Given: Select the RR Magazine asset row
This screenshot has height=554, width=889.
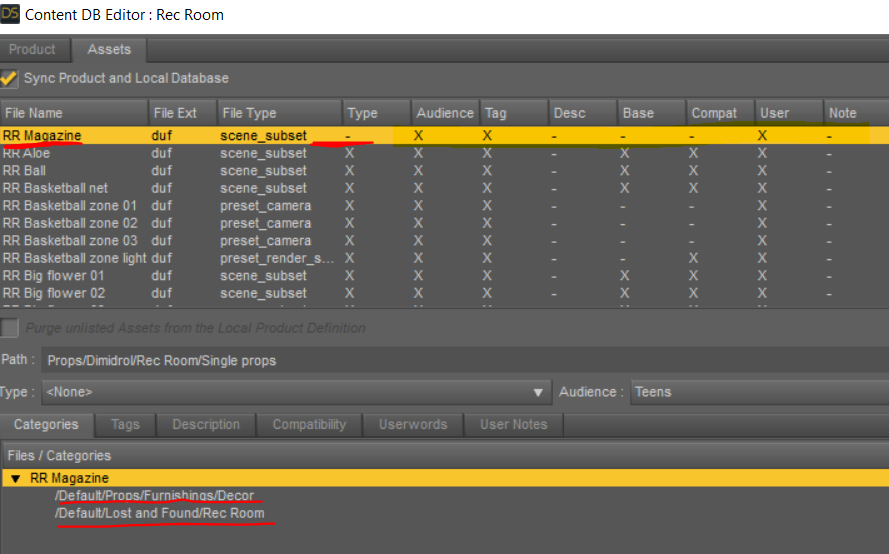Looking at the screenshot, I should point(444,136).
